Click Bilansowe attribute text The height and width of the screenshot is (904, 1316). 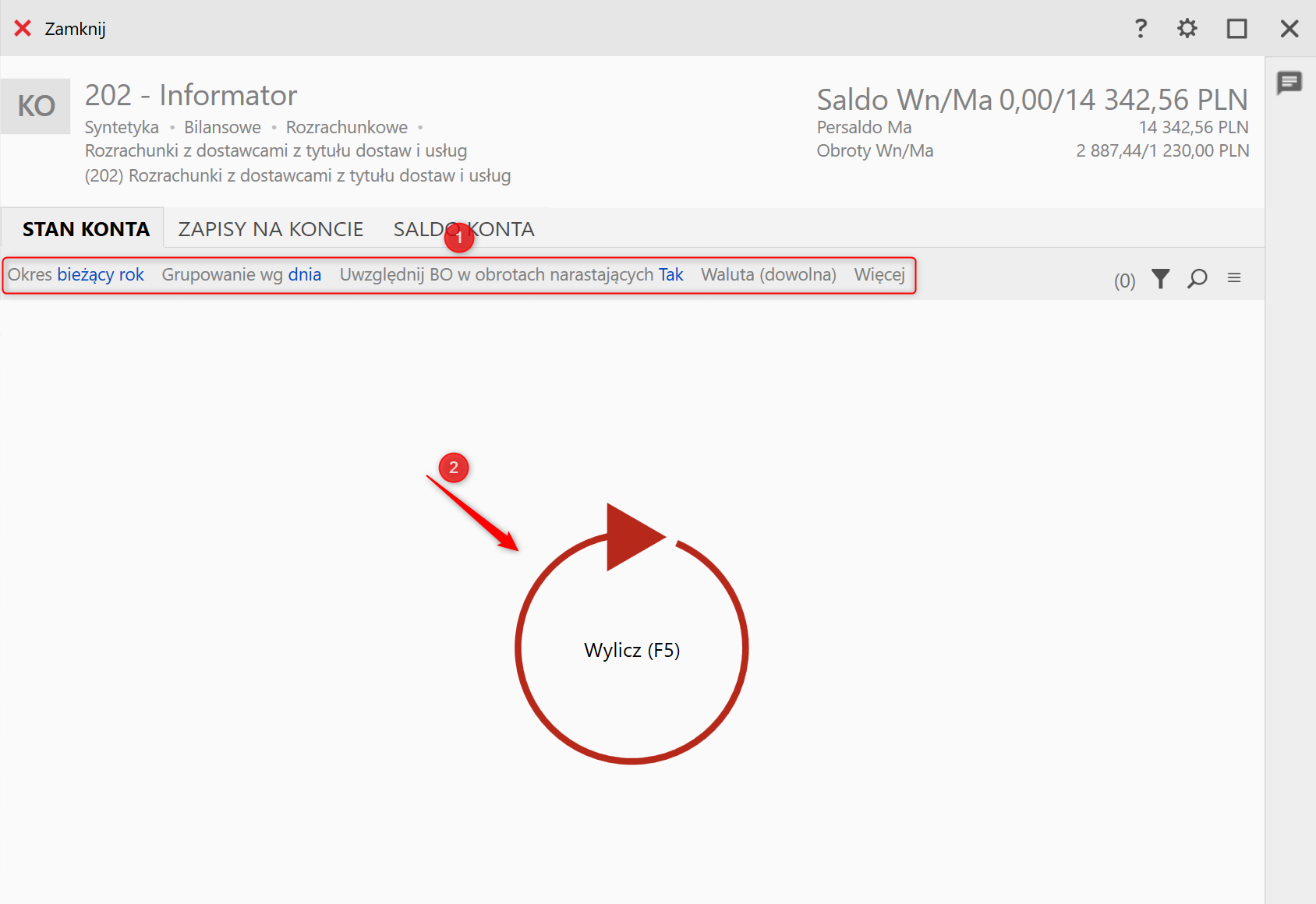coord(222,127)
